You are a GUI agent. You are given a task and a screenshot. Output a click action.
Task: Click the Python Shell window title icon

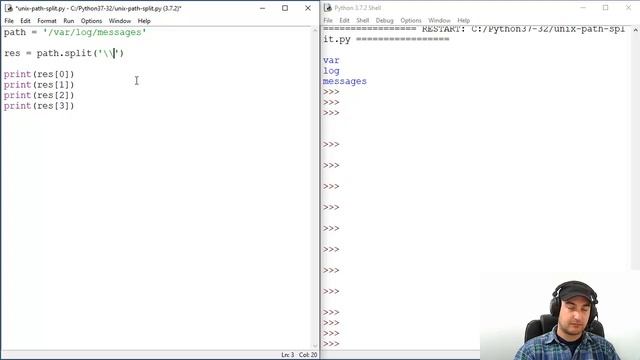(x=327, y=8)
